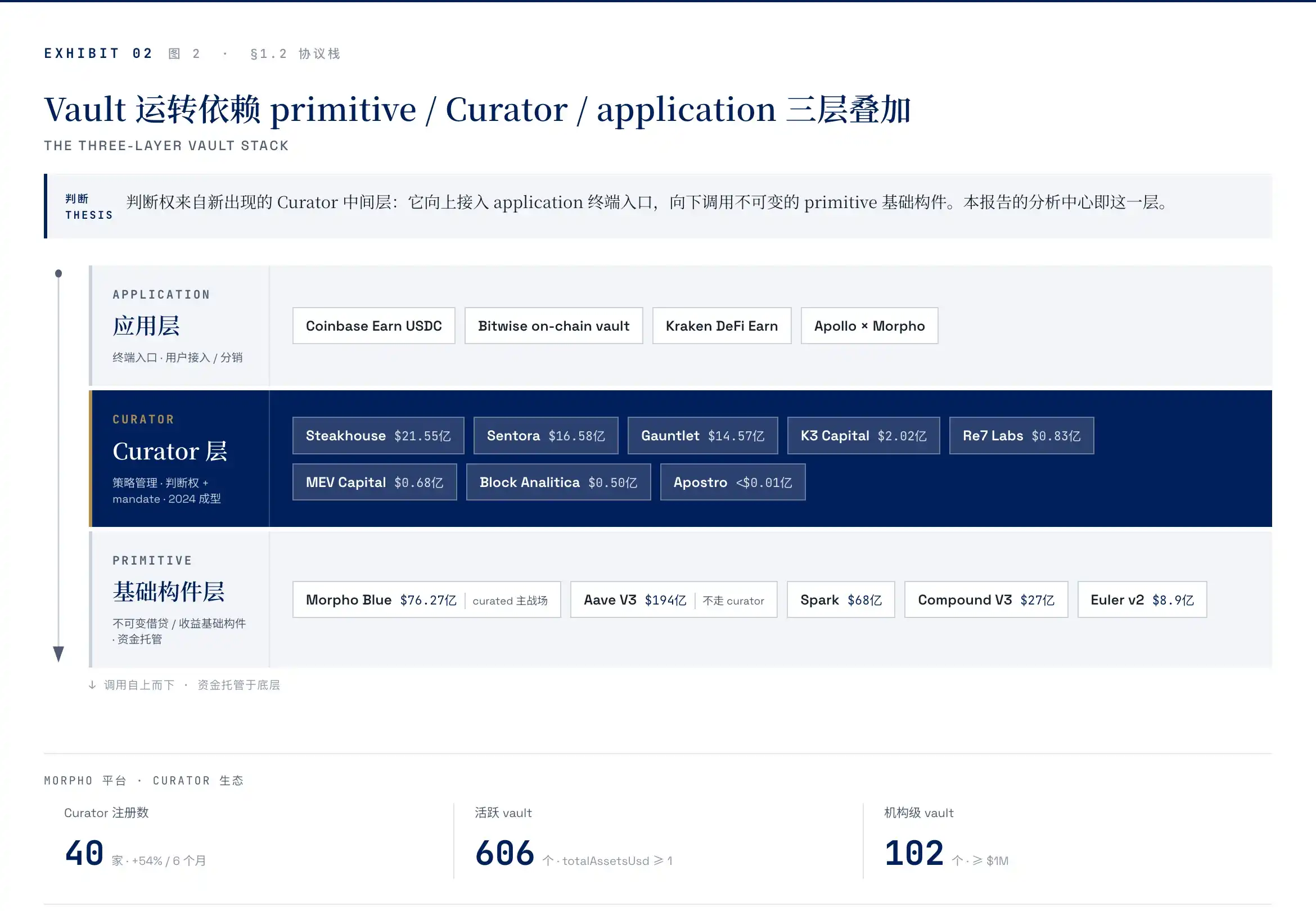Click the 调用自上而下 · 资金托管于底层 caption
The width and height of the screenshot is (1316, 911).
click(184, 685)
